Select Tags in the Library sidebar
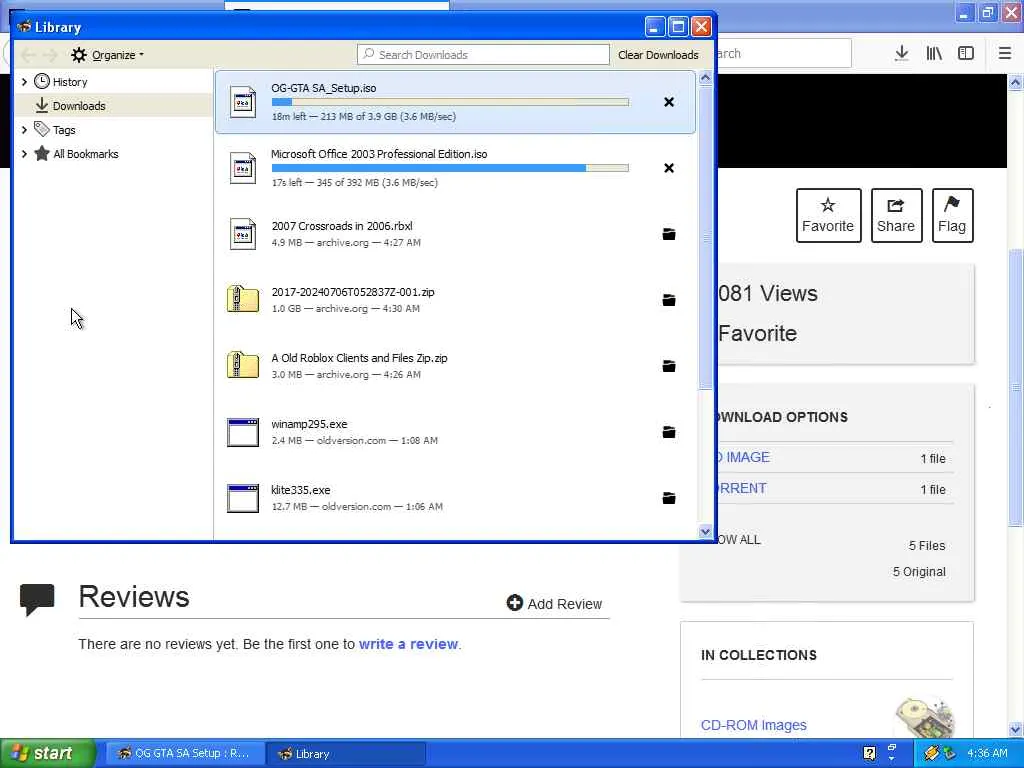The image size is (1024, 768). [64, 130]
